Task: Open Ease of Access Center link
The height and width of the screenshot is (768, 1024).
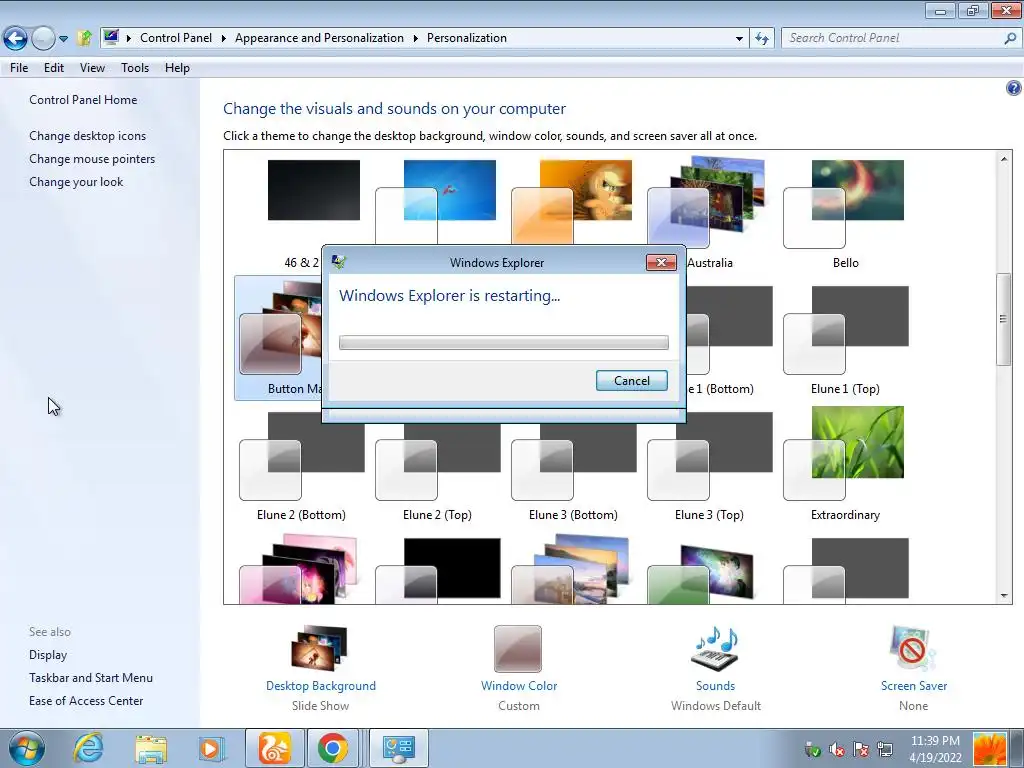Action: pos(86,701)
